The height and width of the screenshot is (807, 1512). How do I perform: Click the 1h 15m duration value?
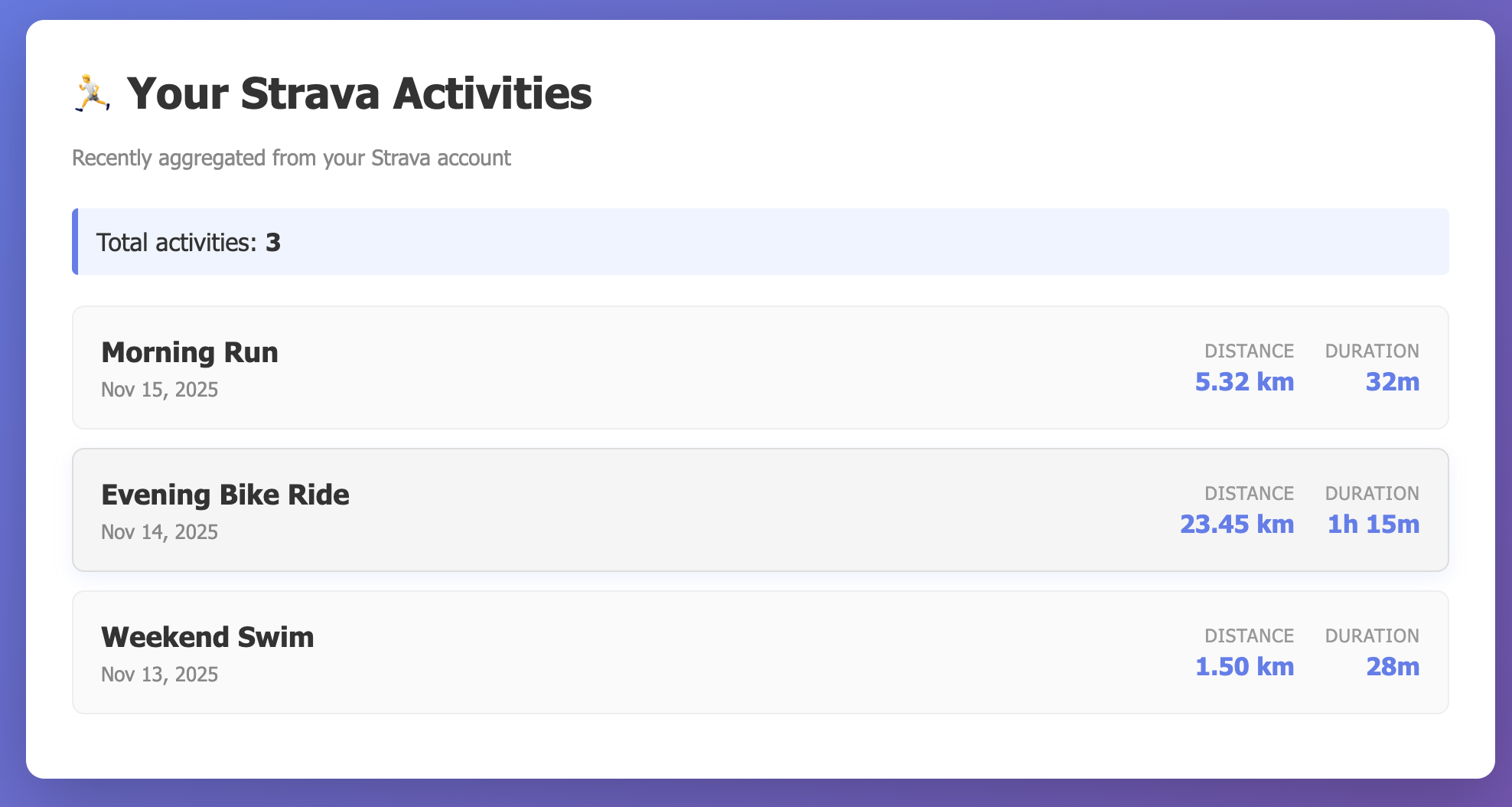[x=1373, y=524]
